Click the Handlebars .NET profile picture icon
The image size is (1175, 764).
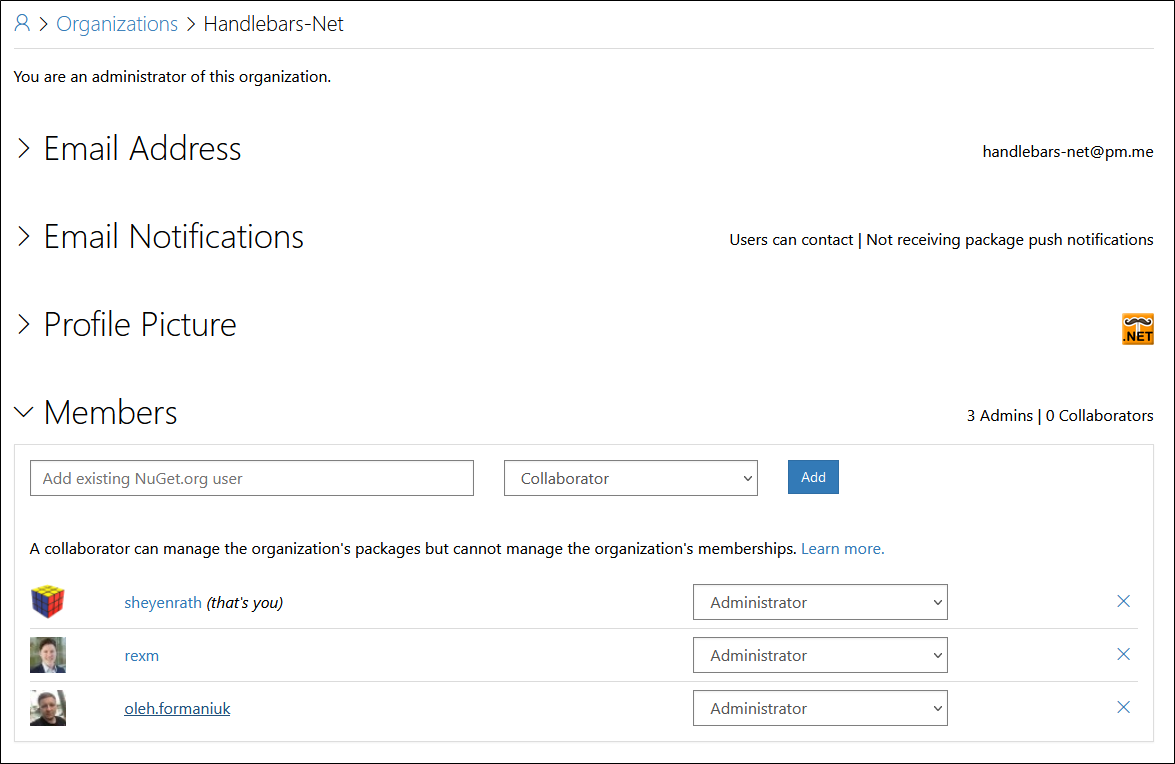click(1138, 328)
